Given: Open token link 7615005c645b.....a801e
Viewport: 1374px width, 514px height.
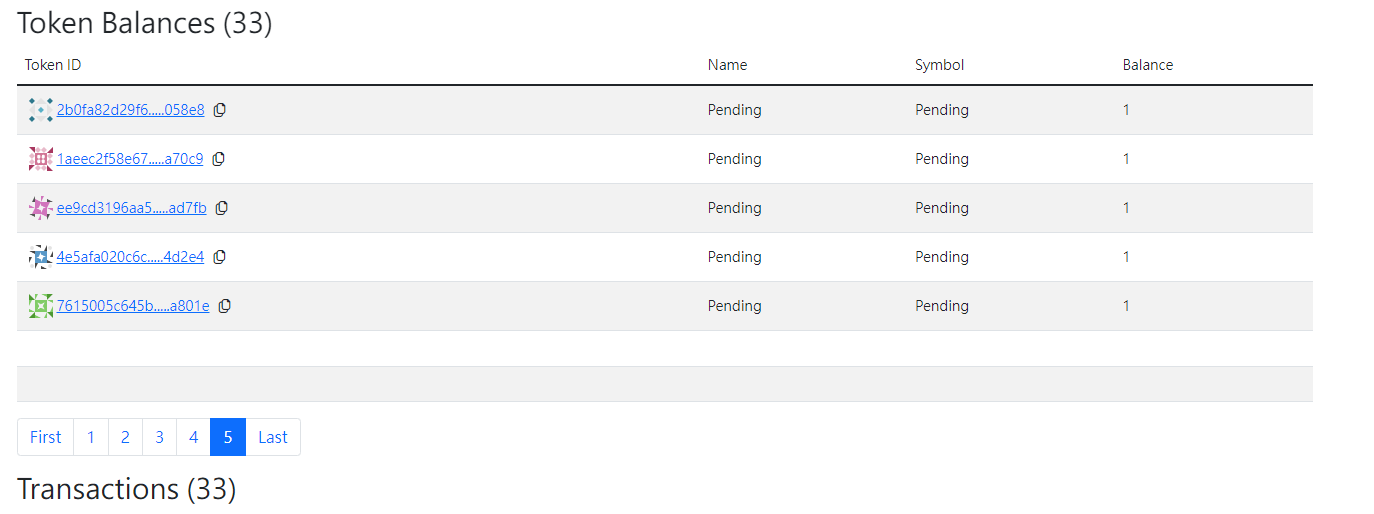Looking at the screenshot, I should 133,306.
